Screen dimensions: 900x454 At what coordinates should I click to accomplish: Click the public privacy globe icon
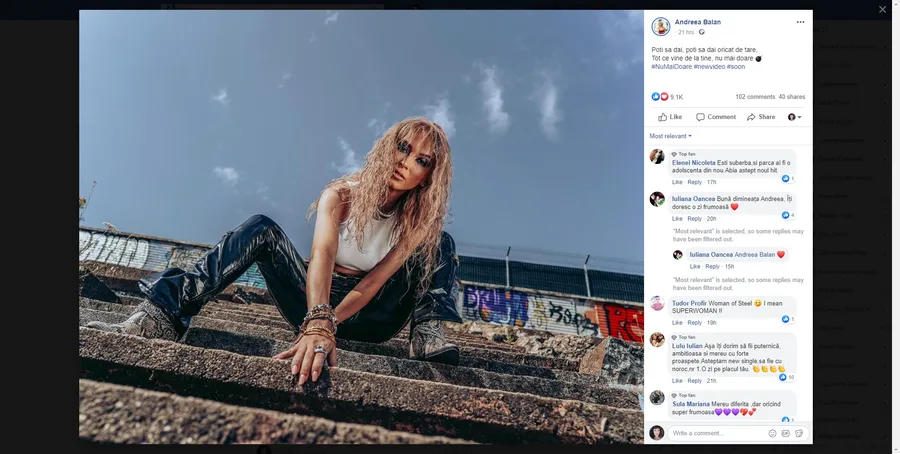tap(702, 32)
